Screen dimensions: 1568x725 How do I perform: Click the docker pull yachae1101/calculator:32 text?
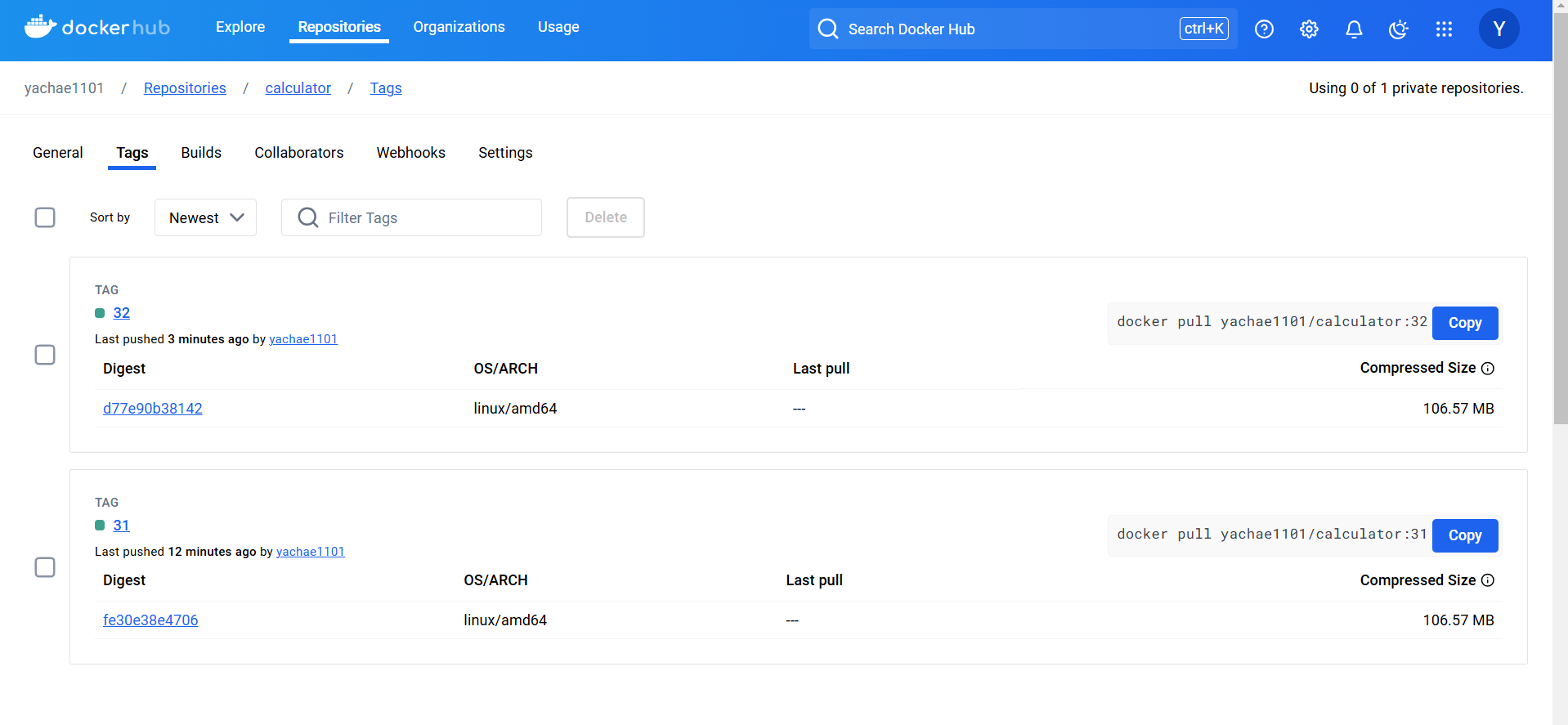coord(1272,322)
